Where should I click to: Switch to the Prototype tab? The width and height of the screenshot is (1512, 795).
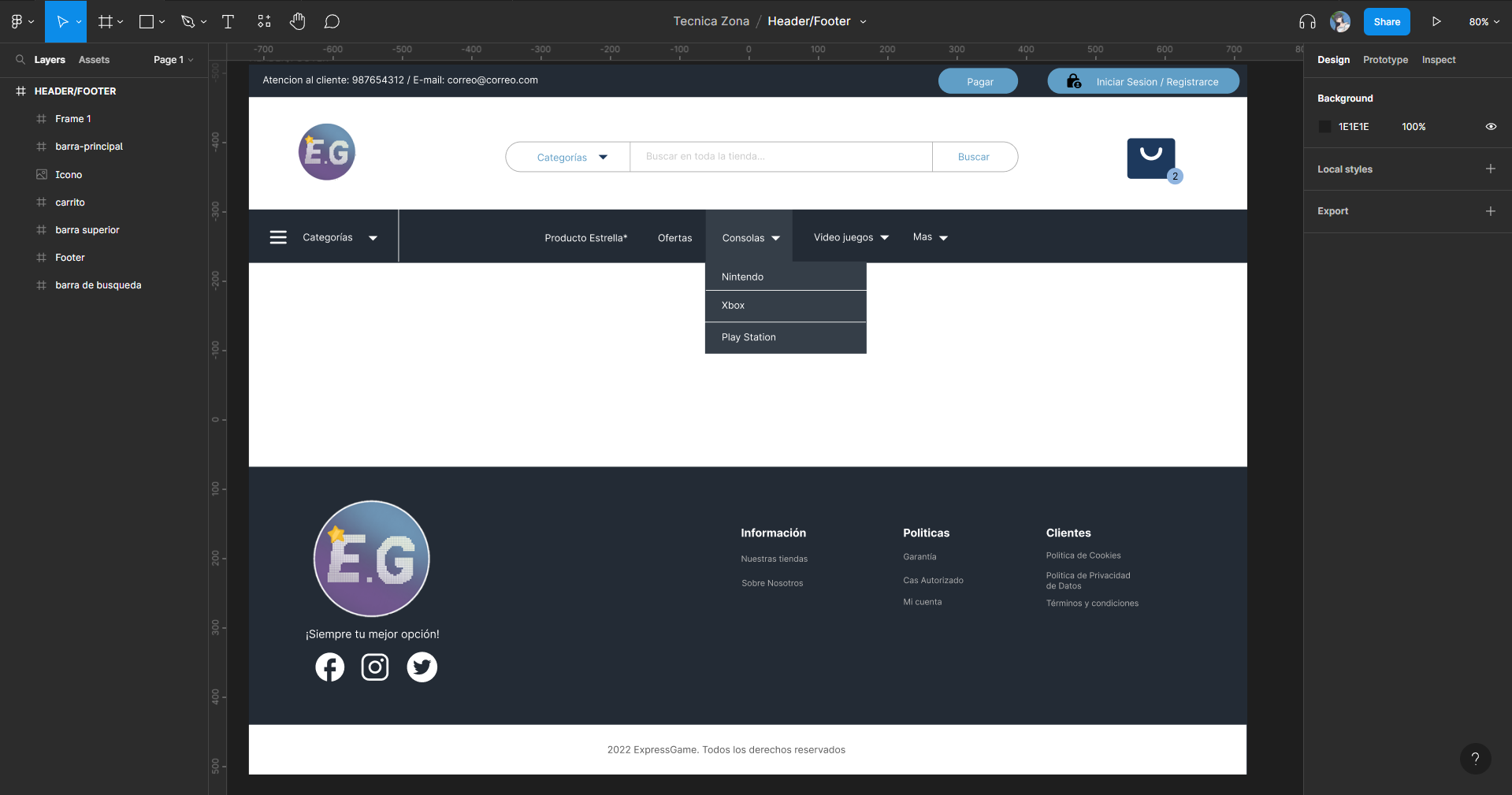1384,59
